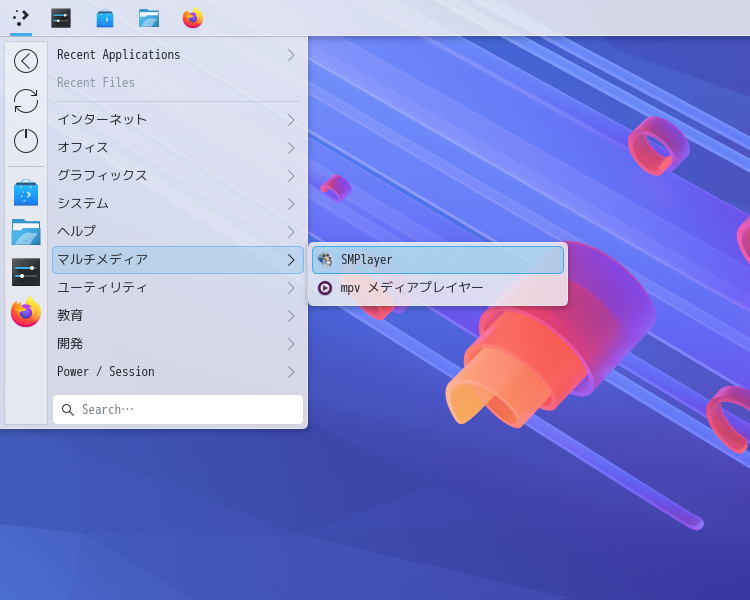
Task: Launch Firefox from the menu sidebar
Action: (x=26, y=312)
